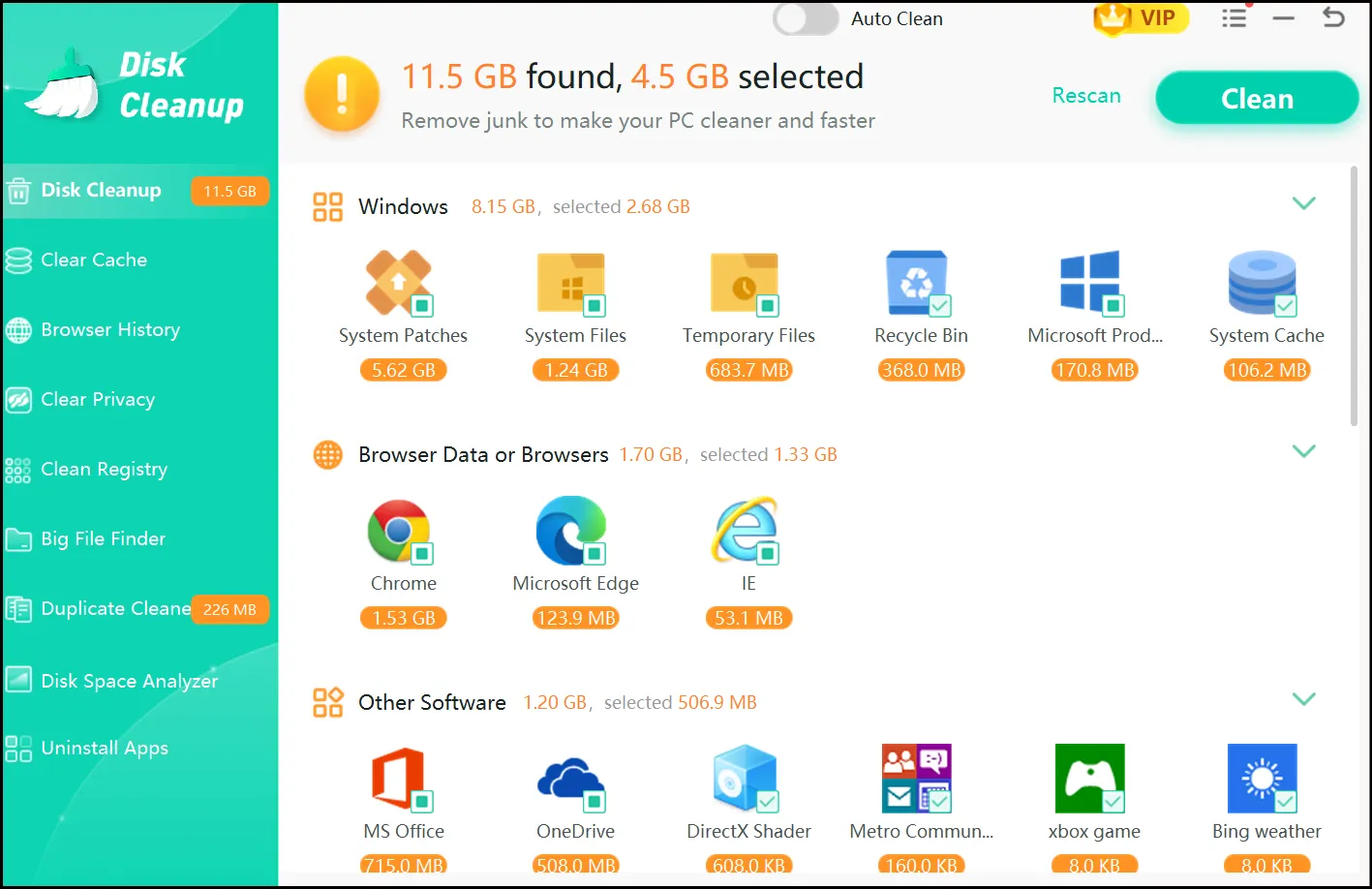Click the IE browser icon
Screen dimensions: 1372x889
745,531
